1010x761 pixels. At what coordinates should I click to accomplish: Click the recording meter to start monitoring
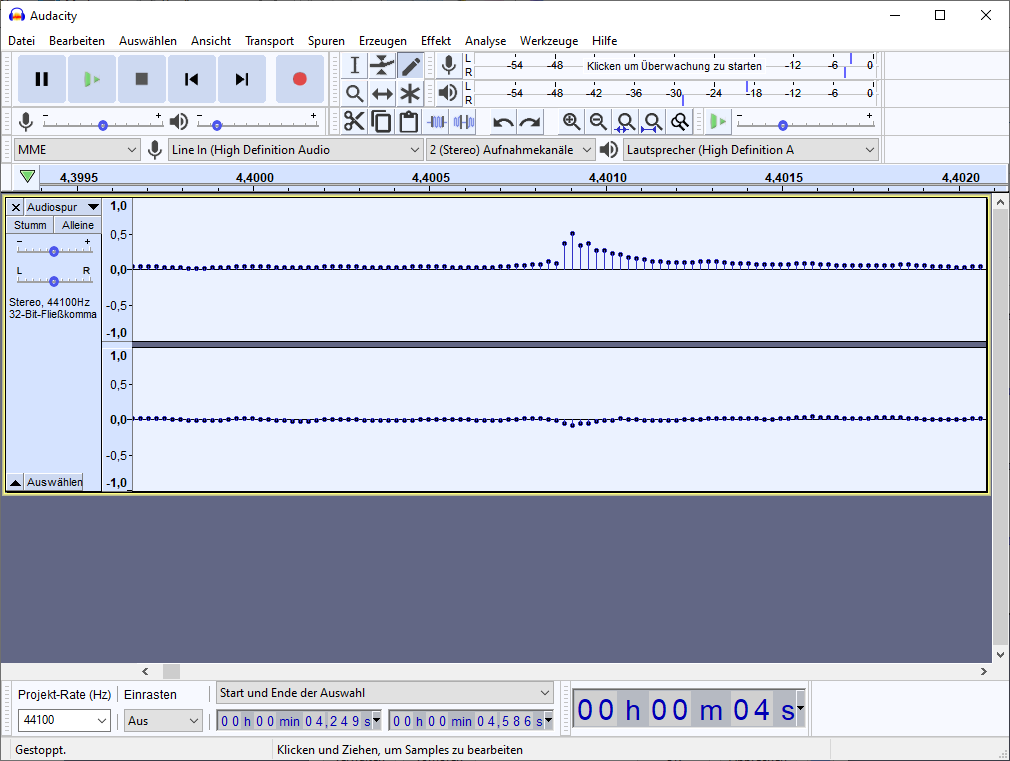point(674,66)
